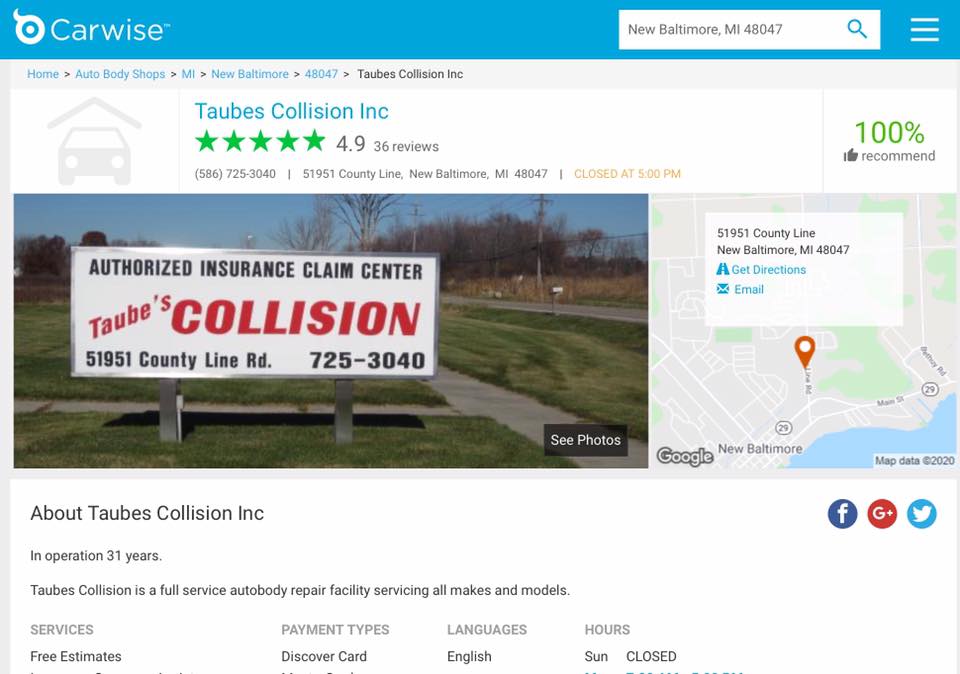Select the MI breadcrumb link
This screenshot has height=674, width=960.
[x=188, y=74]
